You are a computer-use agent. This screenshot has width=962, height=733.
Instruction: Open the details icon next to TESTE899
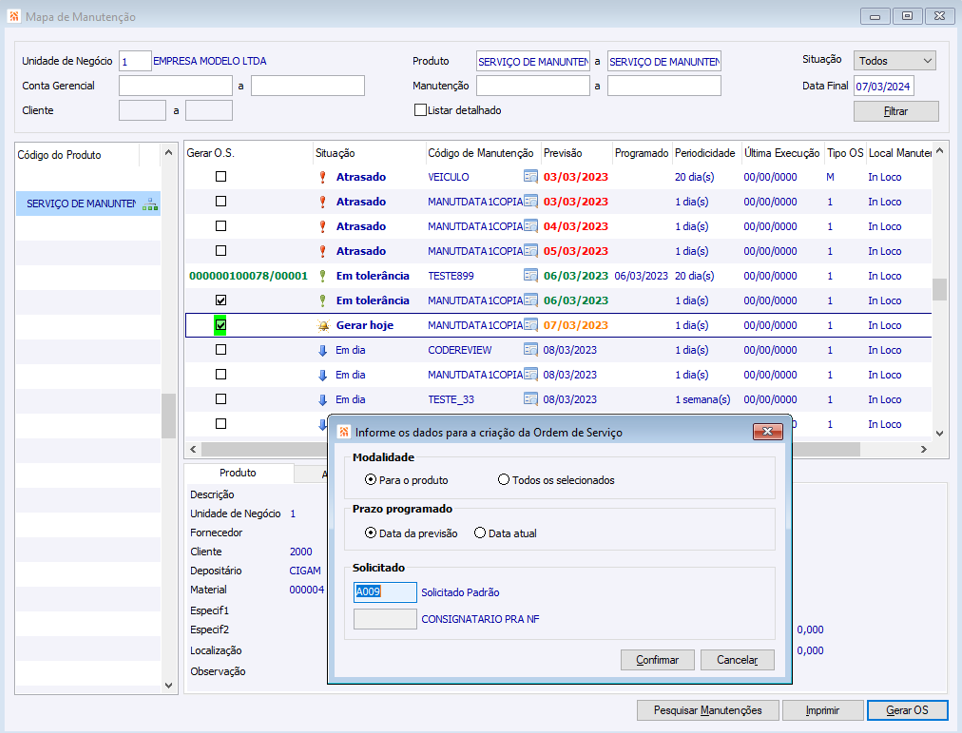point(531,276)
